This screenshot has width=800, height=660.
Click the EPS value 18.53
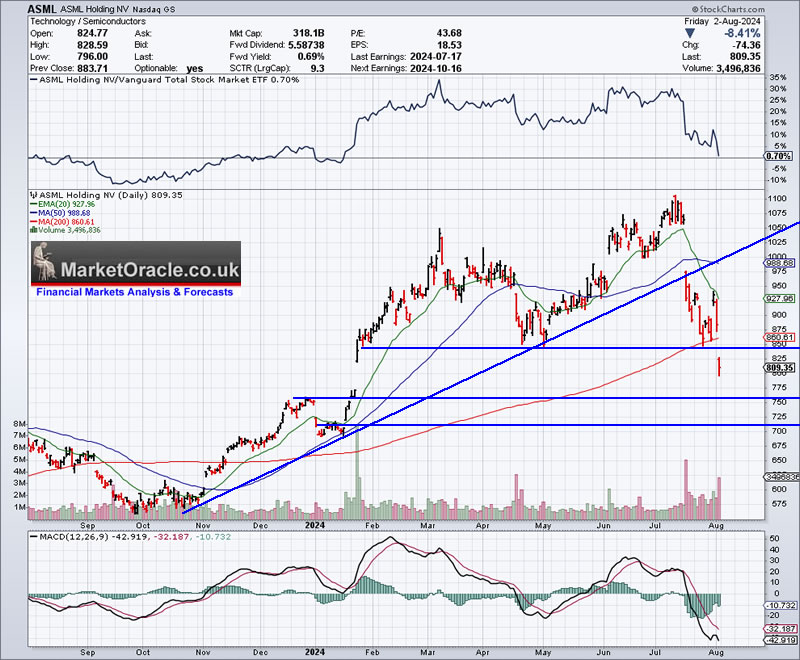point(449,45)
